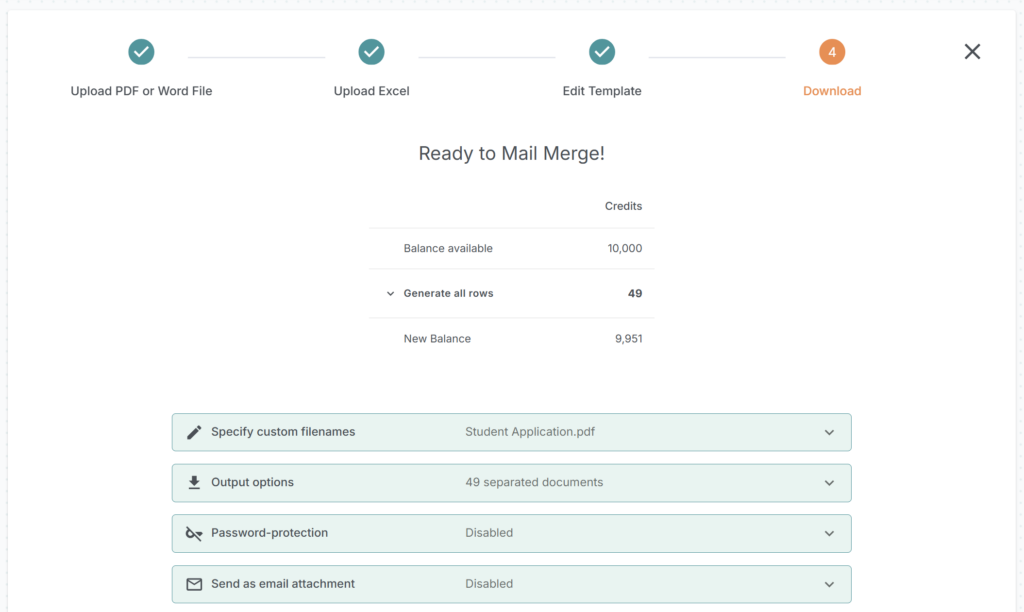Close the mail merge wizard
This screenshot has height=612, width=1024.
tap(972, 52)
